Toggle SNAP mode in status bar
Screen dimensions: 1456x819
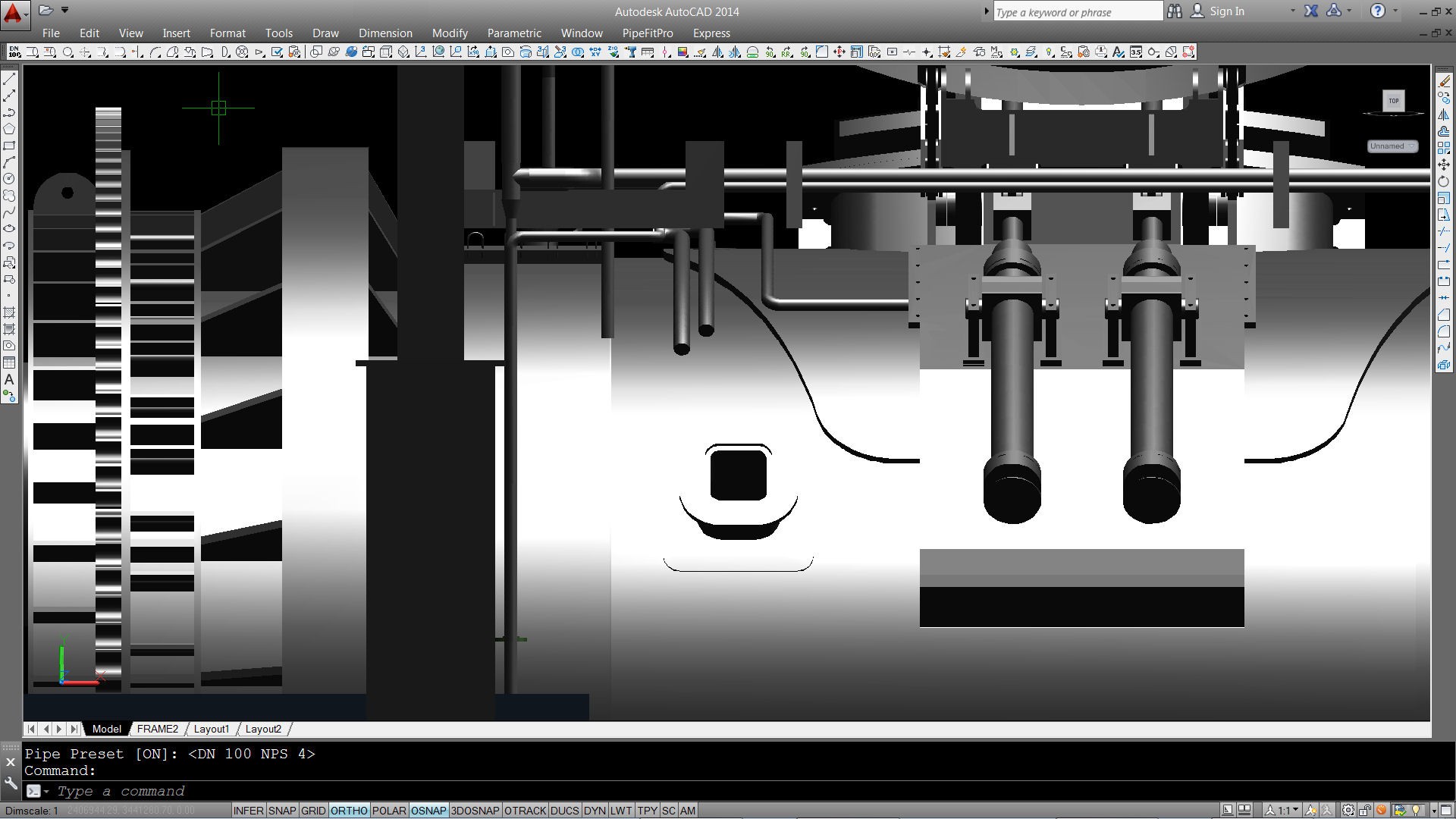282,811
